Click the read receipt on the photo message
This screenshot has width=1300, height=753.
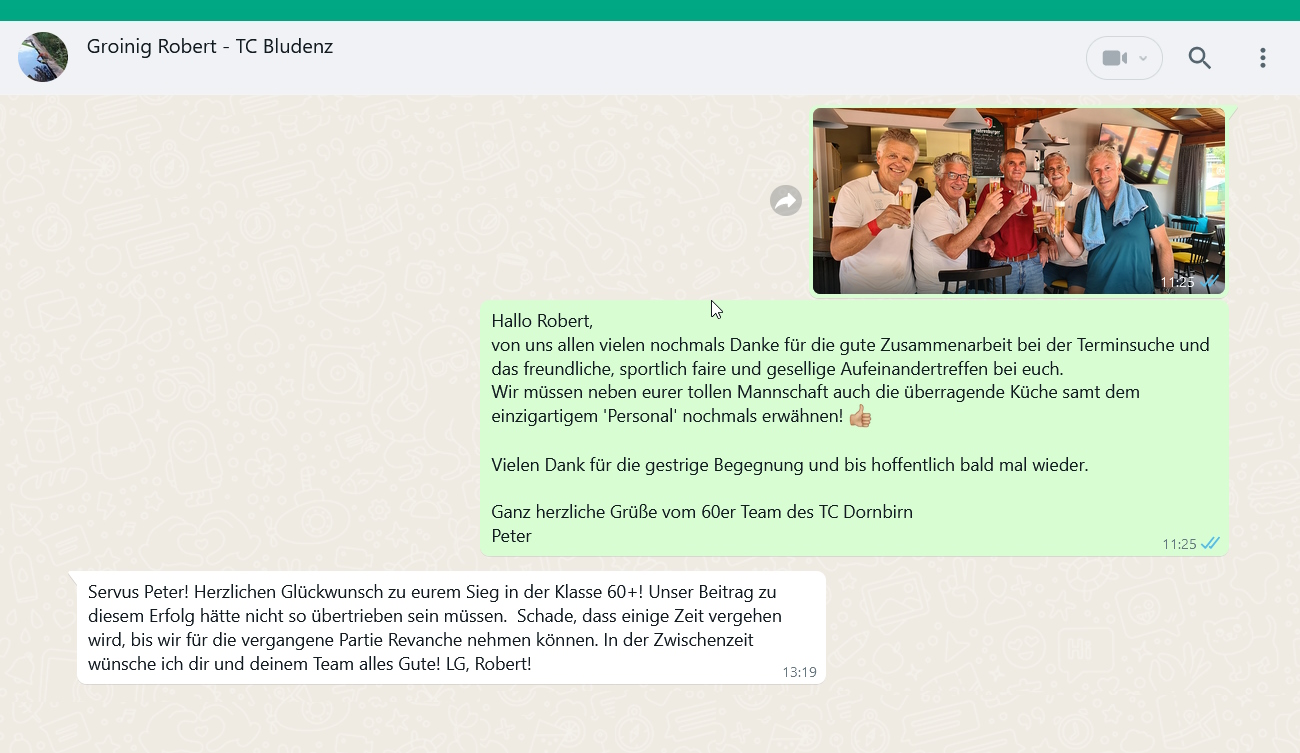pyautogui.click(x=1210, y=282)
